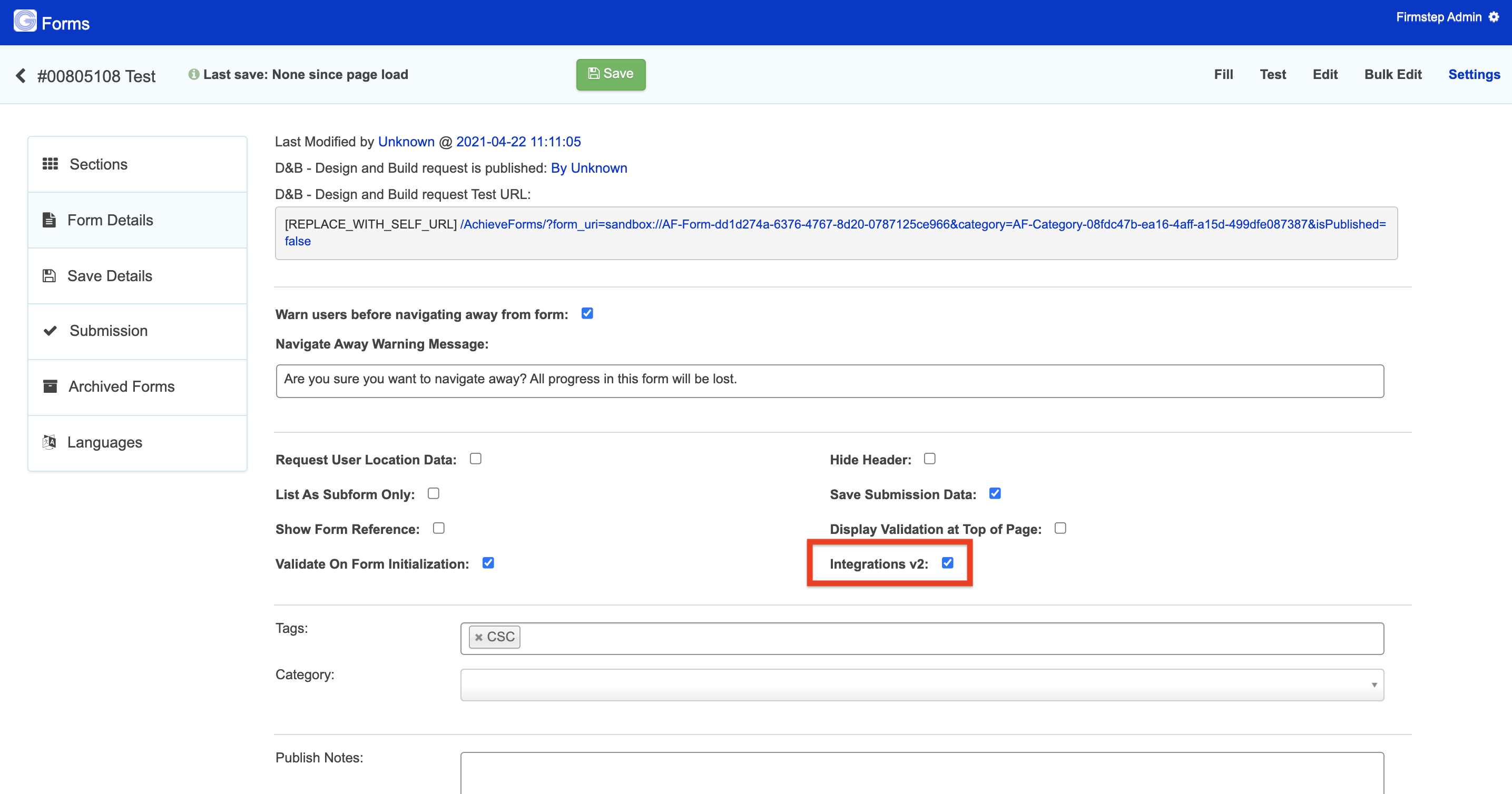Enable Display Validation at Top of Page
The width and height of the screenshot is (1512, 794).
click(x=1060, y=528)
